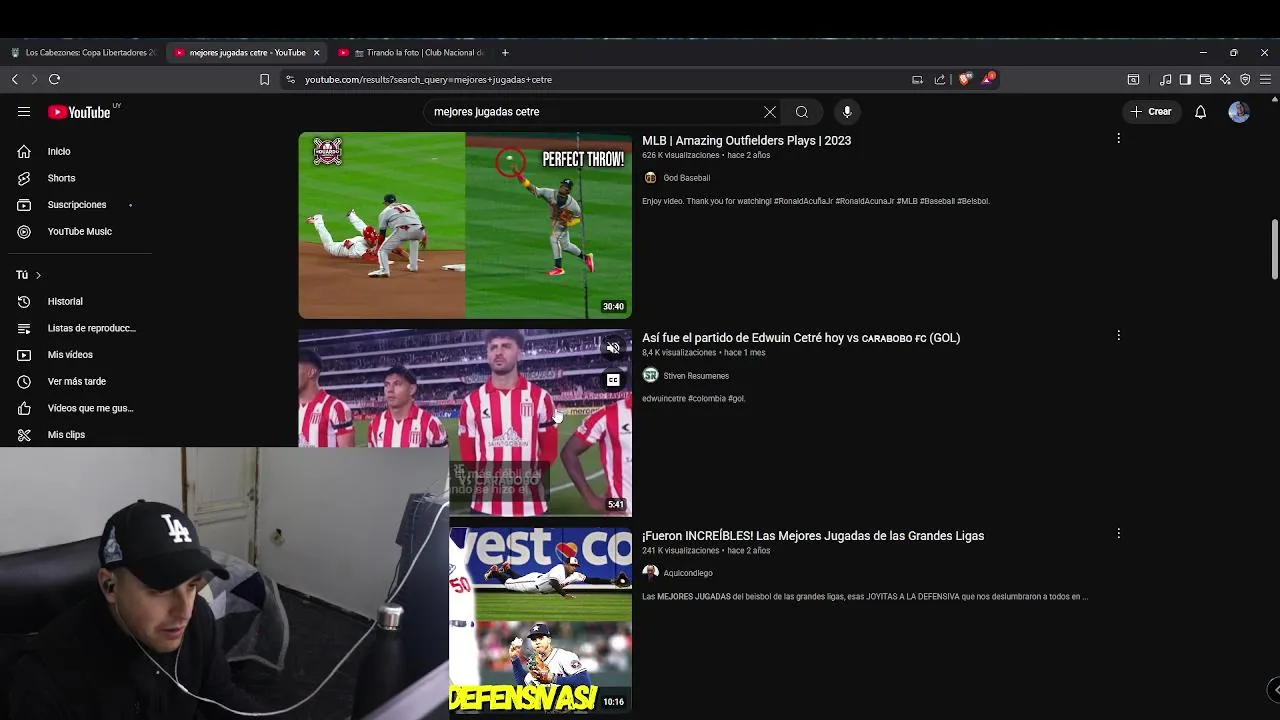Close the mejores jugadas cetre tab
This screenshot has height=720, width=1280.
(x=316, y=52)
